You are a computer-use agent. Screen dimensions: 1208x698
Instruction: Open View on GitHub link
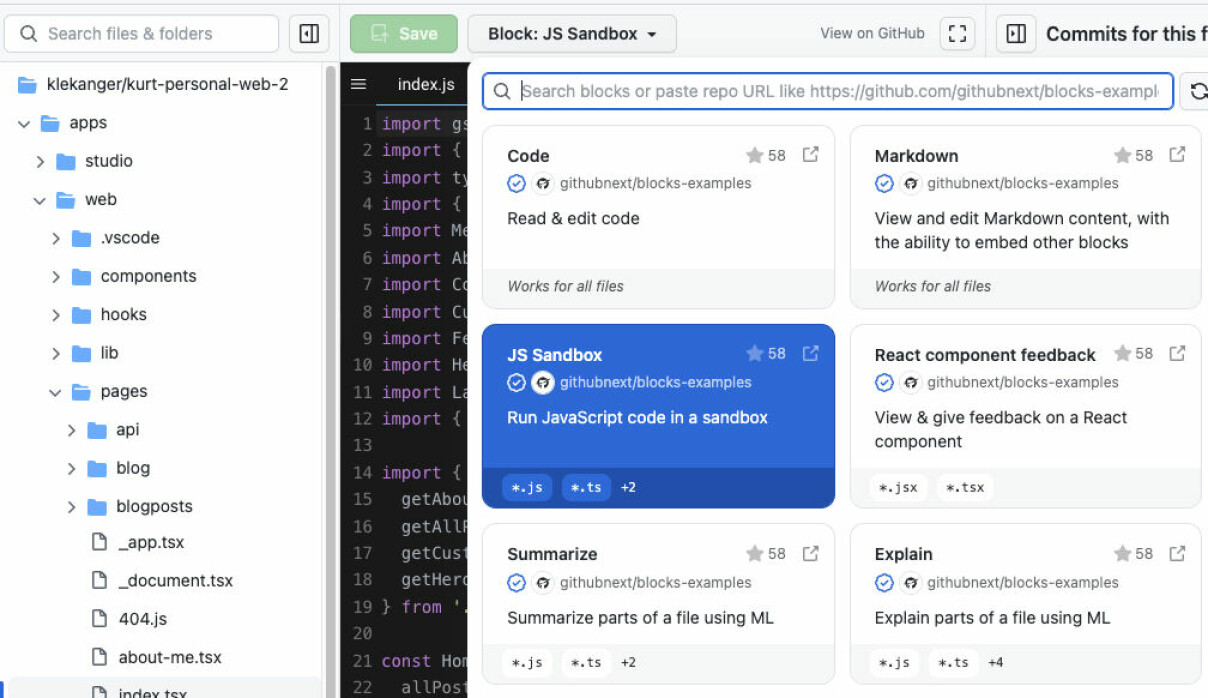coord(872,33)
